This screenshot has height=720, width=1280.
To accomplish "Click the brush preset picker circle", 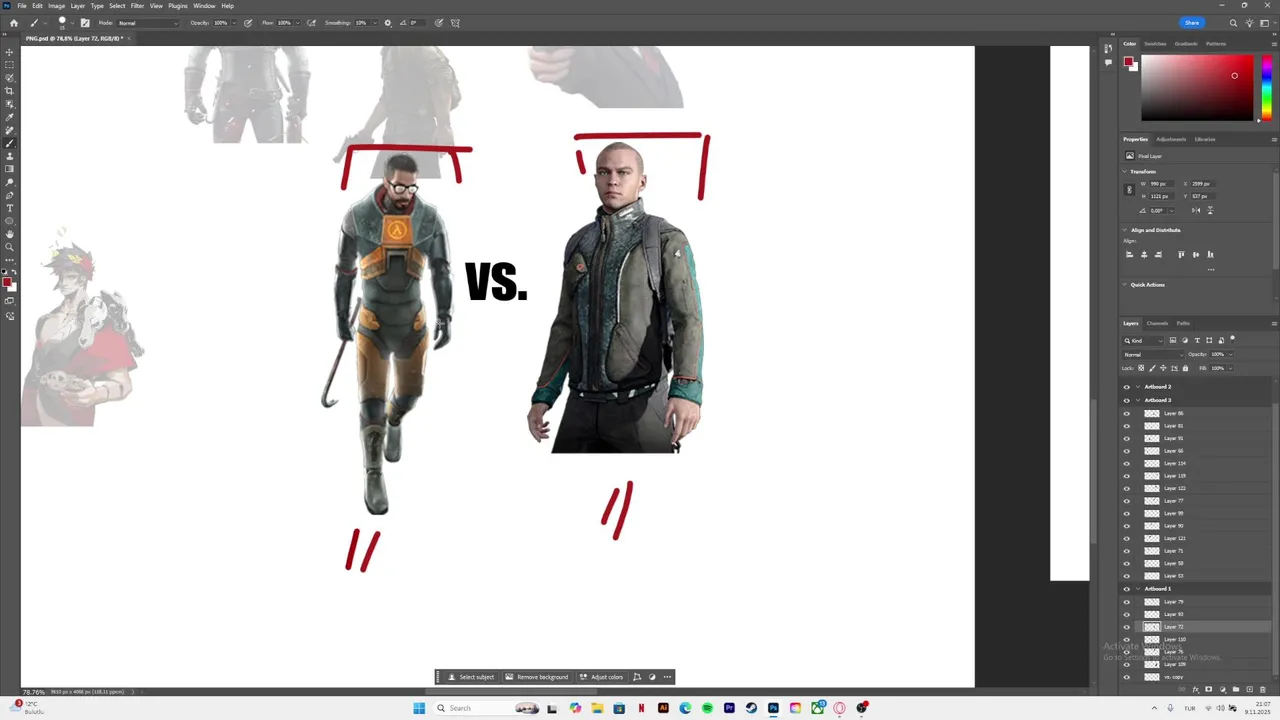I will (x=62, y=22).
